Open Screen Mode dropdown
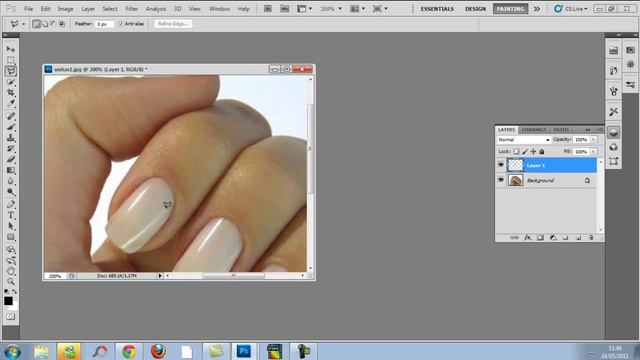This screenshot has width=640, height=360. click(380, 9)
